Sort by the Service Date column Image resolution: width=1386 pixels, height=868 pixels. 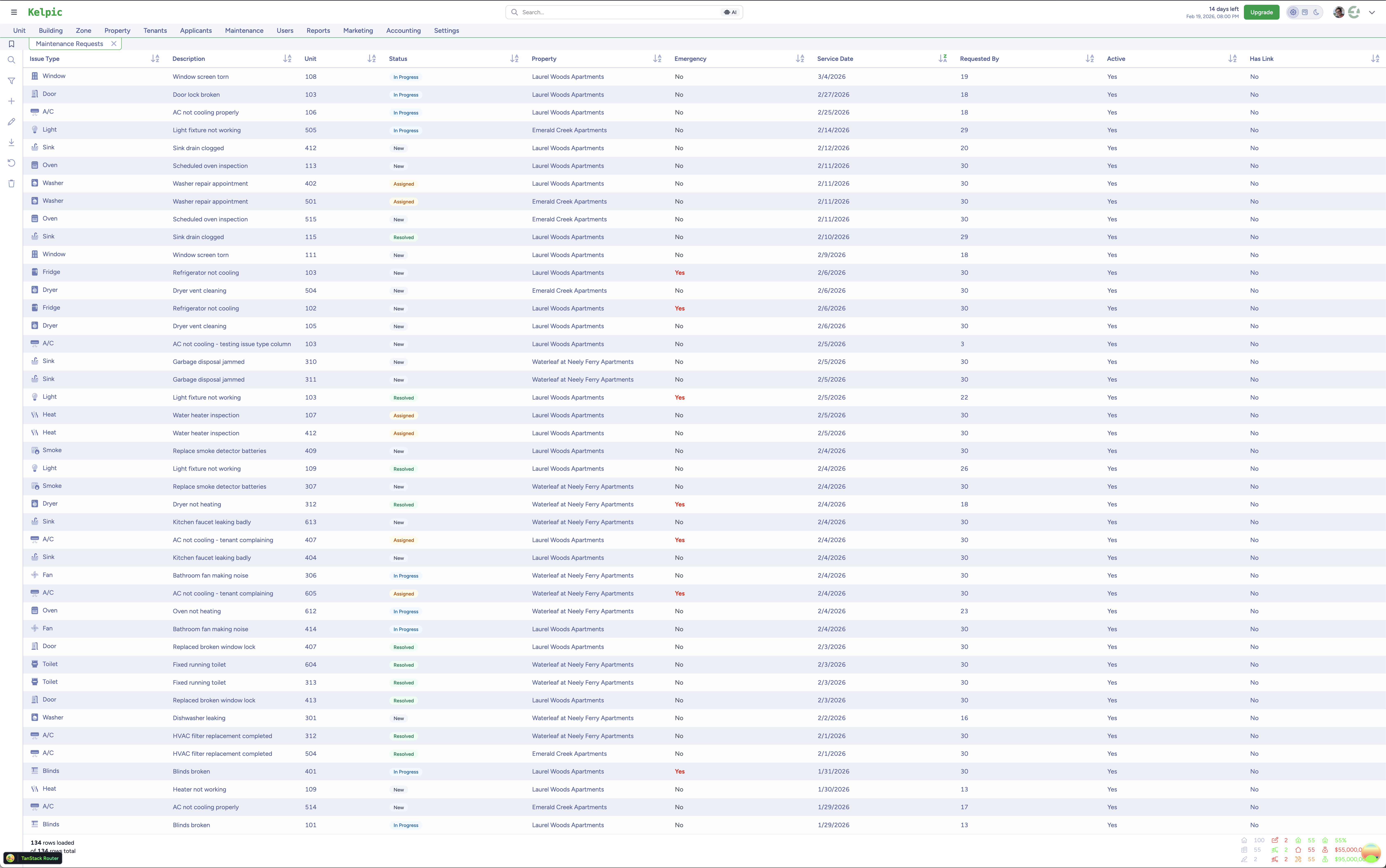(x=942, y=59)
